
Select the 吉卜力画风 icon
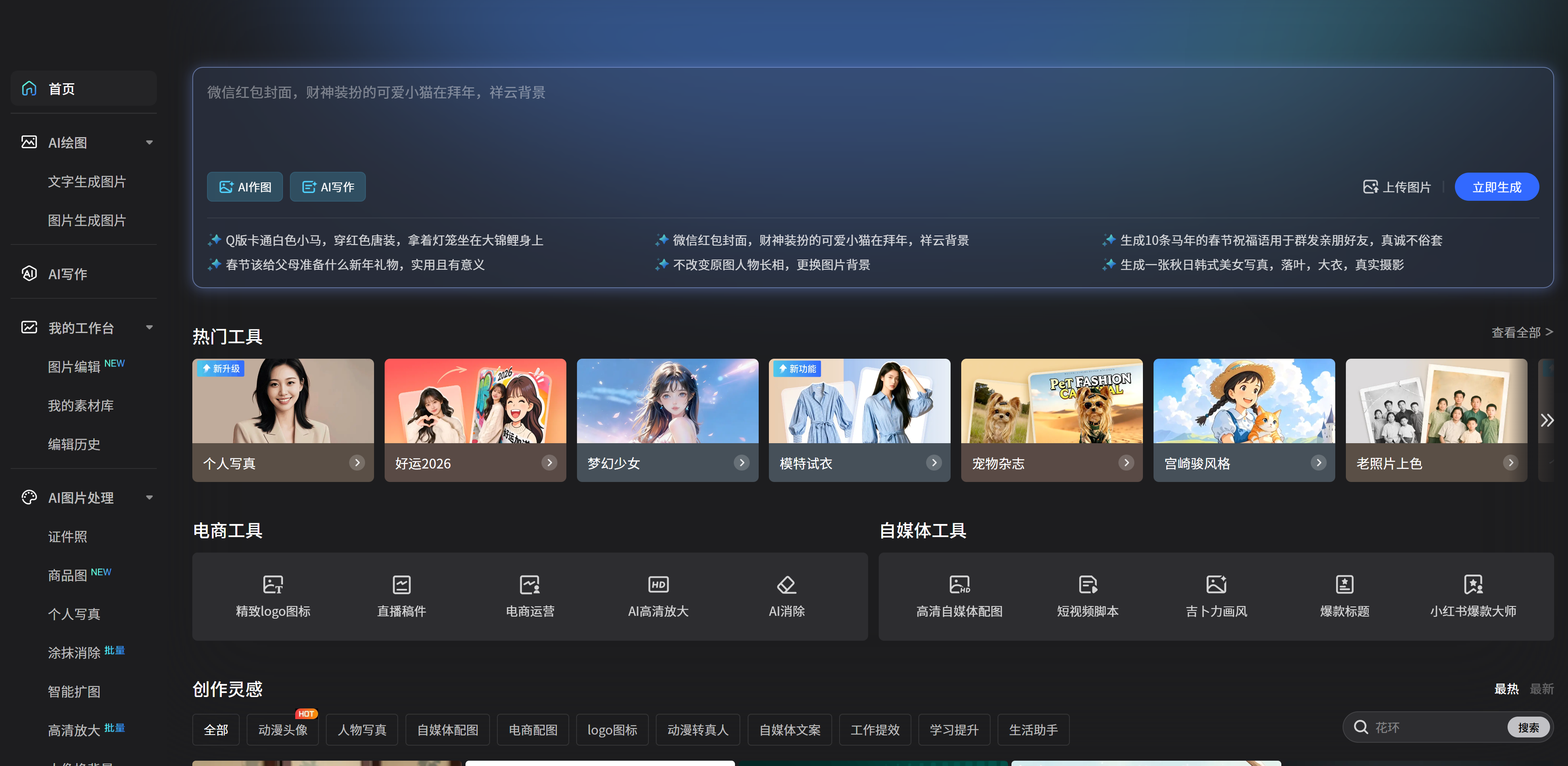coord(1216,584)
